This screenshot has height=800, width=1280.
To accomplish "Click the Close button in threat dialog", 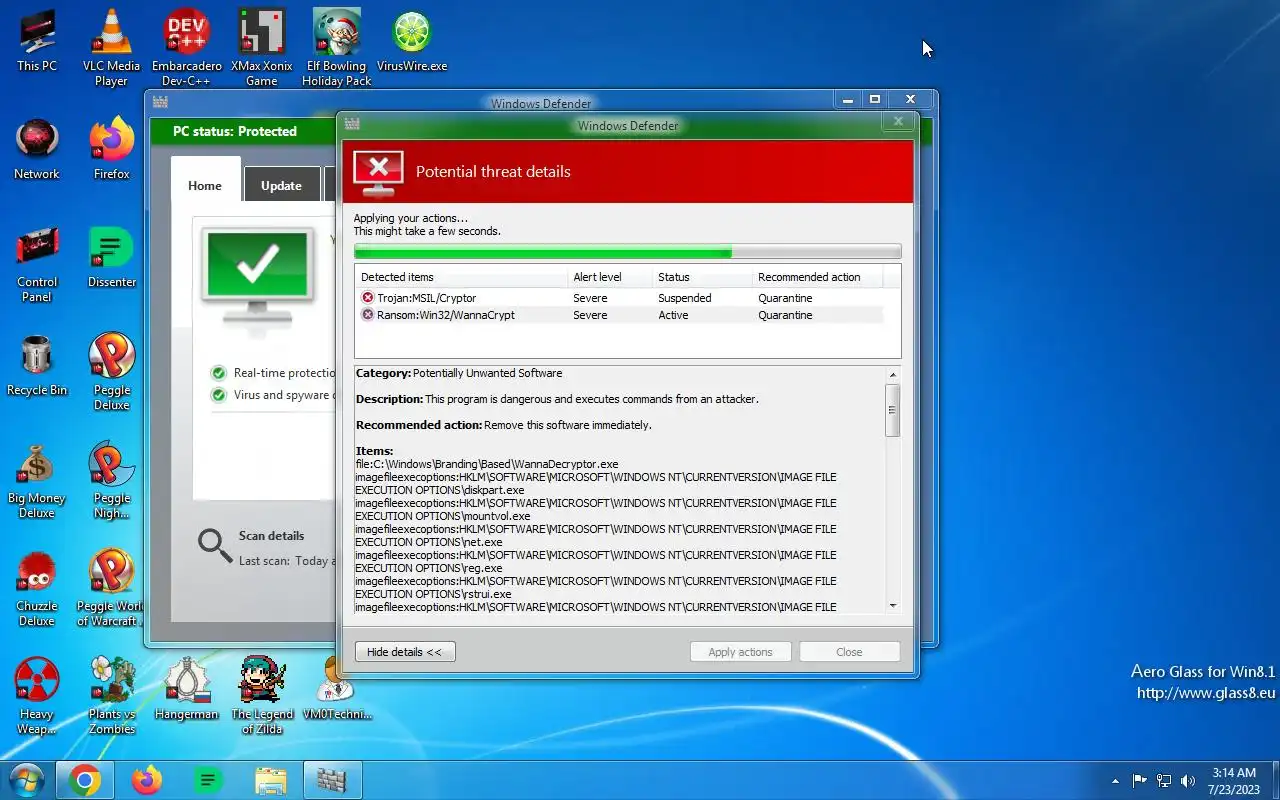I will pyautogui.click(x=849, y=652).
